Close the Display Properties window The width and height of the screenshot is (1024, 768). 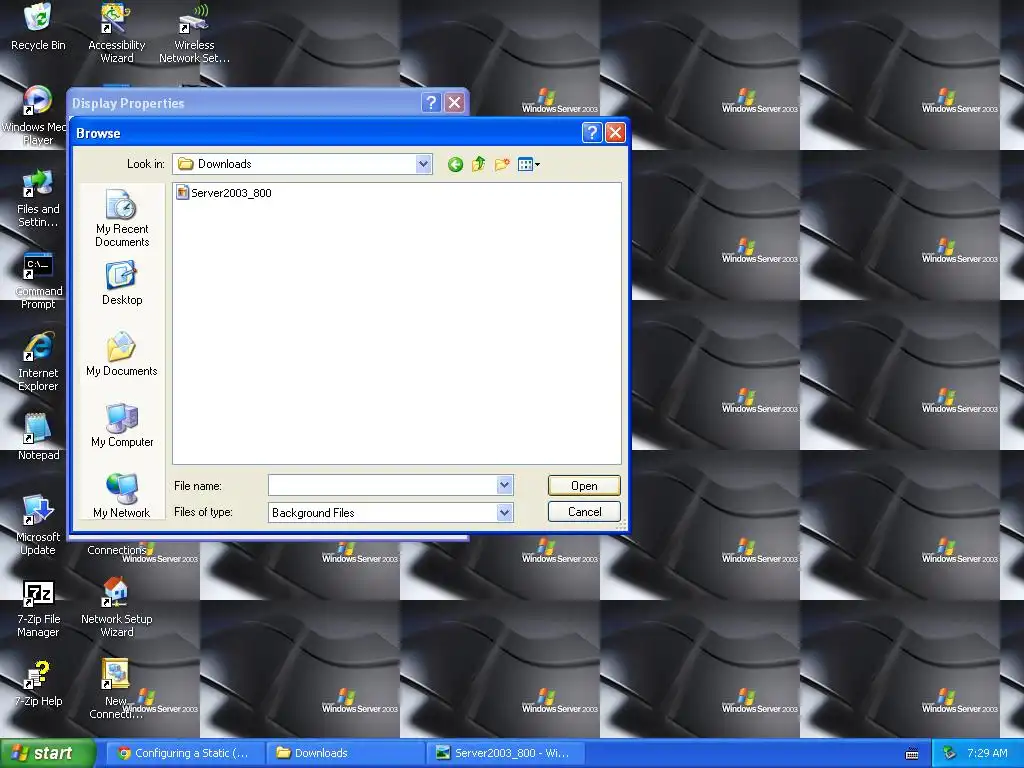(455, 103)
